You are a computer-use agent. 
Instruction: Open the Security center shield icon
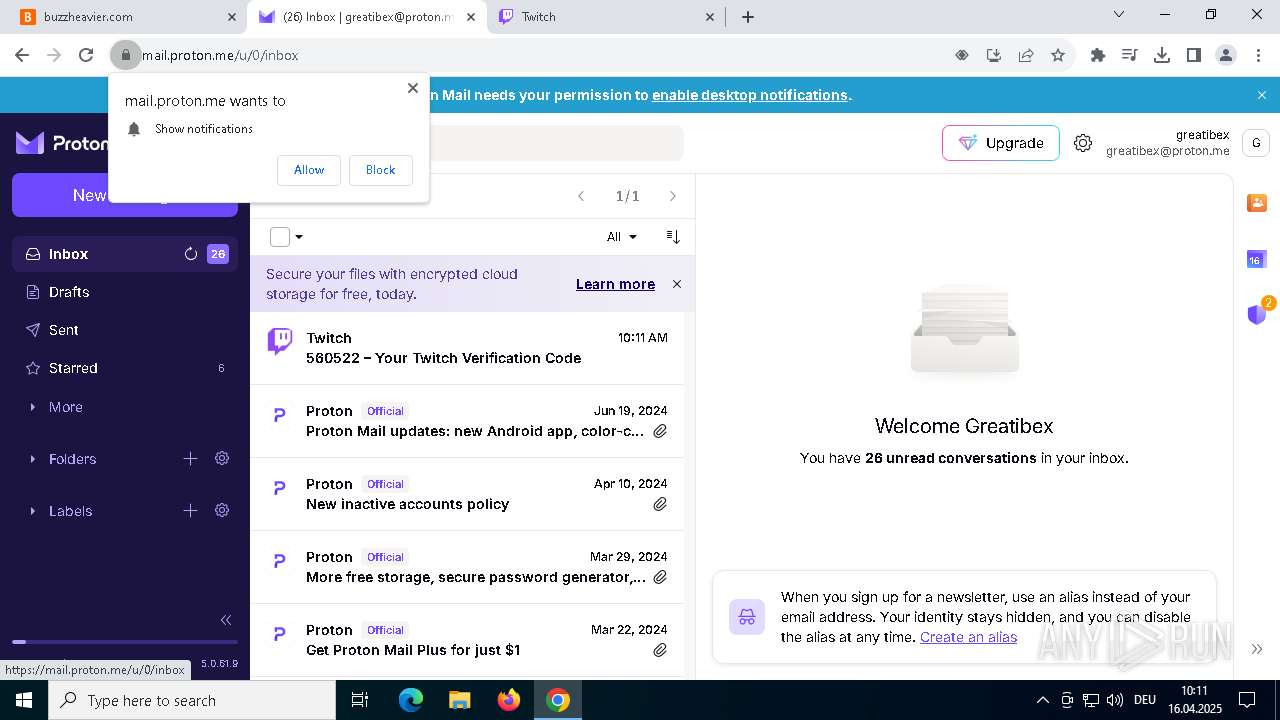pyautogui.click(x=1257, y=314)
